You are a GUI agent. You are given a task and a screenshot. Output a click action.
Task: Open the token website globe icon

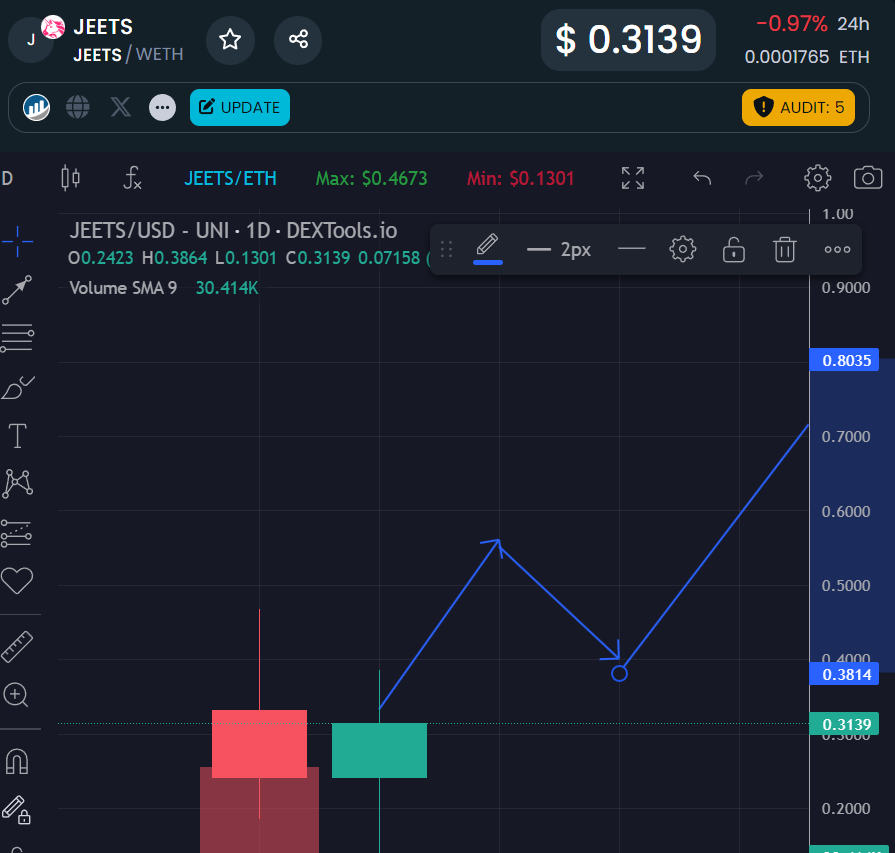(x=78, y=107)
